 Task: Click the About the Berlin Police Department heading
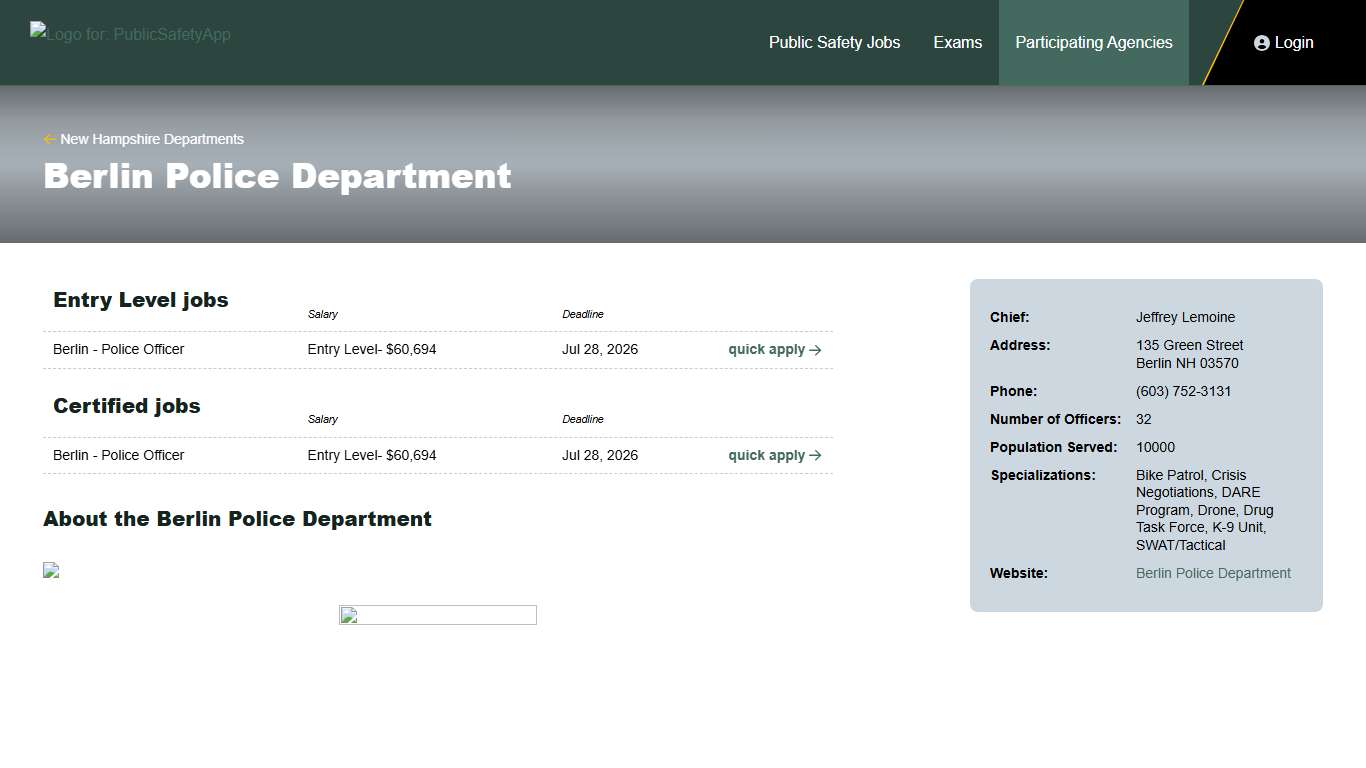pyautogui.click(x=237, y=519)
